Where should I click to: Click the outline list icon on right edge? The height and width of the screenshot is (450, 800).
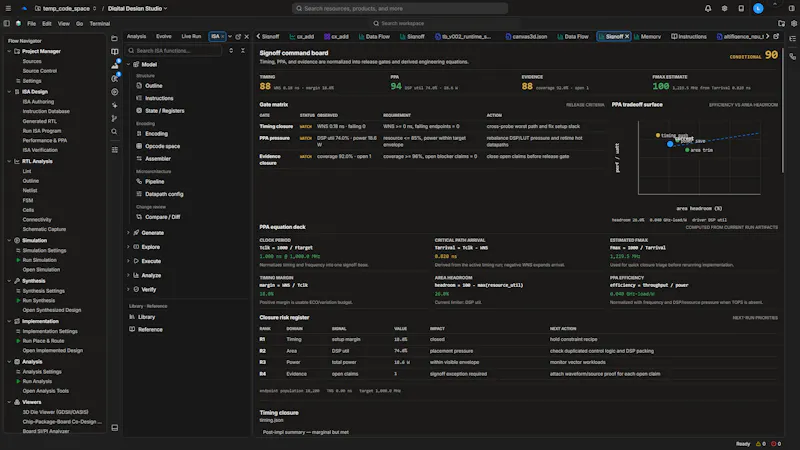click(x=792, y=39)
